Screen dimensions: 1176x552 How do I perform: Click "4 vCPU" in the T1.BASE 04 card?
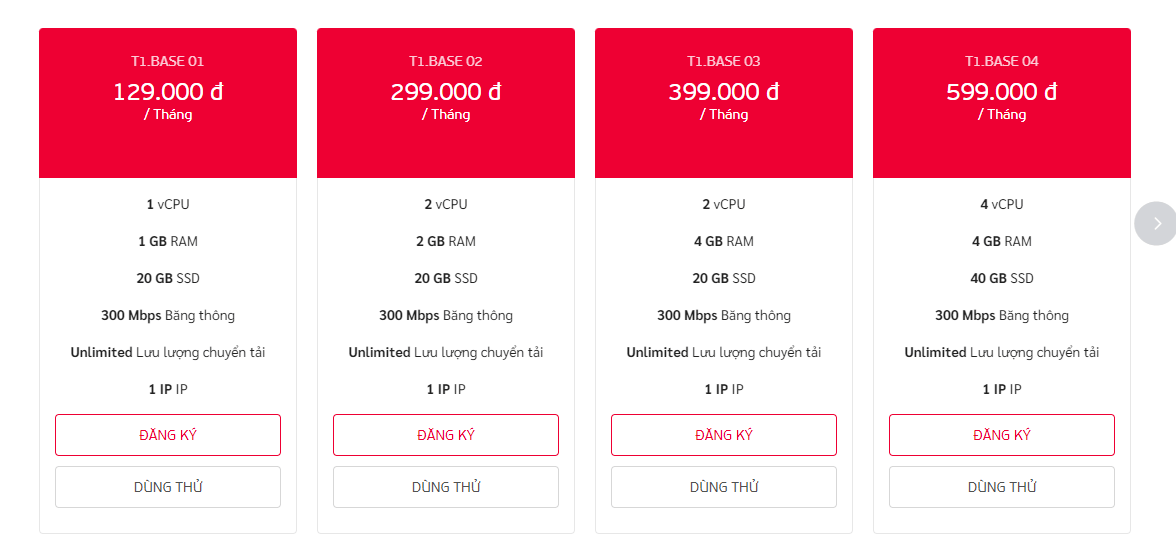1001,204
